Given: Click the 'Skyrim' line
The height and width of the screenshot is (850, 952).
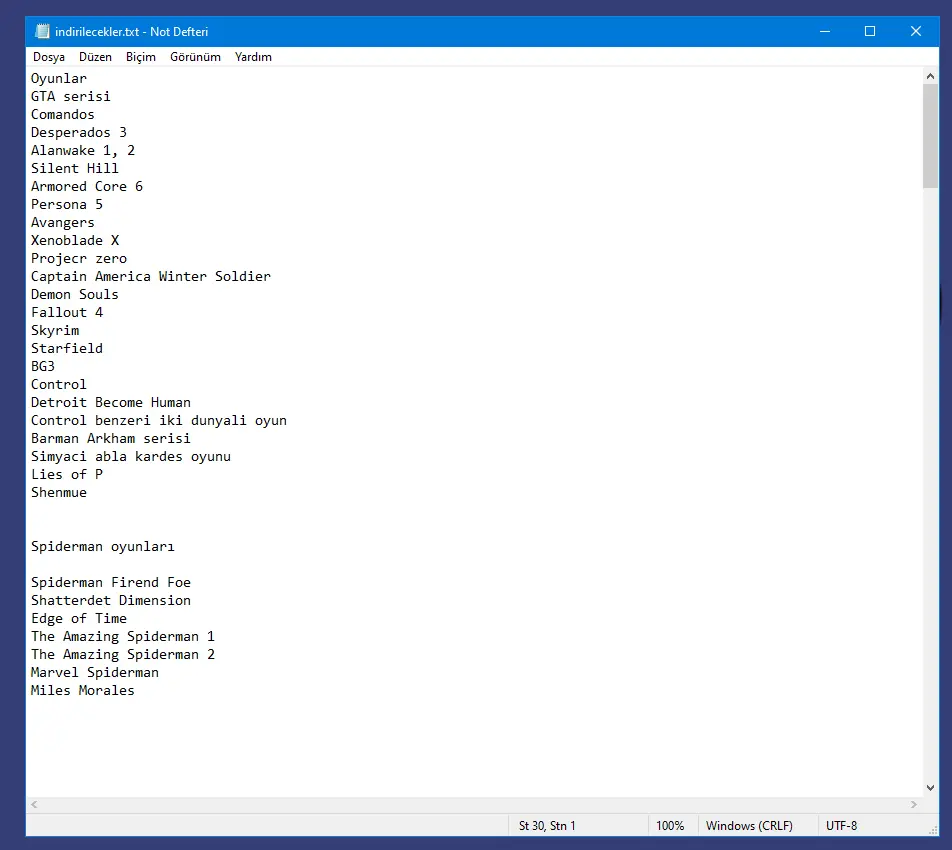Looking at the screenshot, I should [55, 330].
